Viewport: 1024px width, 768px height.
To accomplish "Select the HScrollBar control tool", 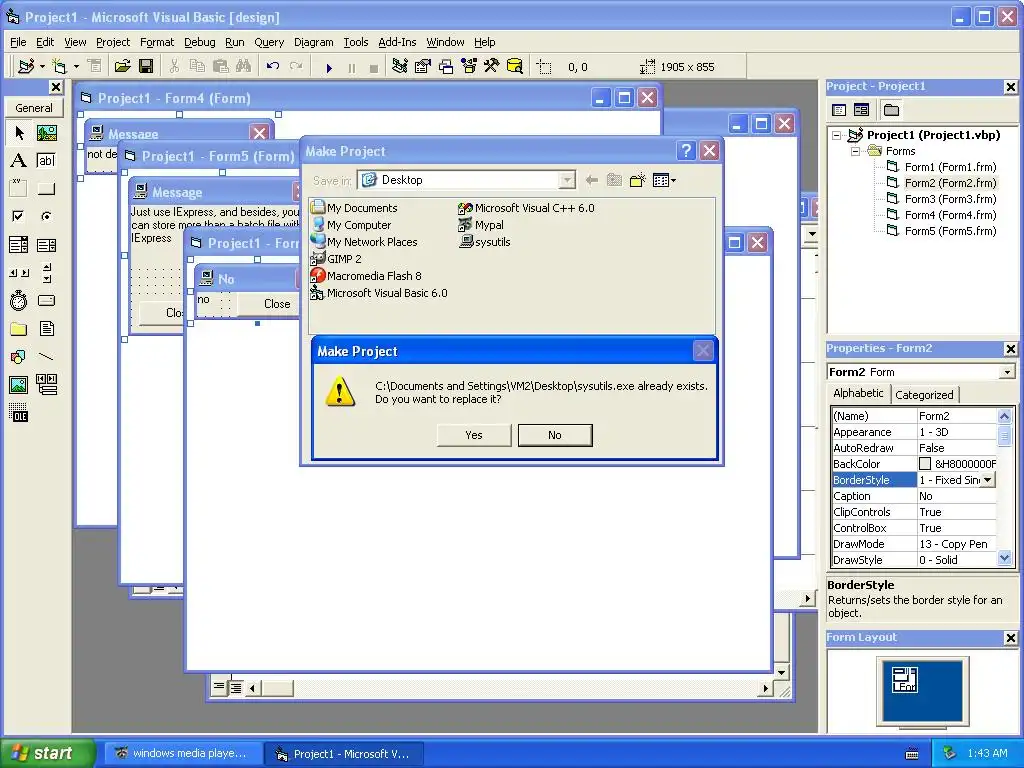I will pyautogui.click(x=19, y=273).
